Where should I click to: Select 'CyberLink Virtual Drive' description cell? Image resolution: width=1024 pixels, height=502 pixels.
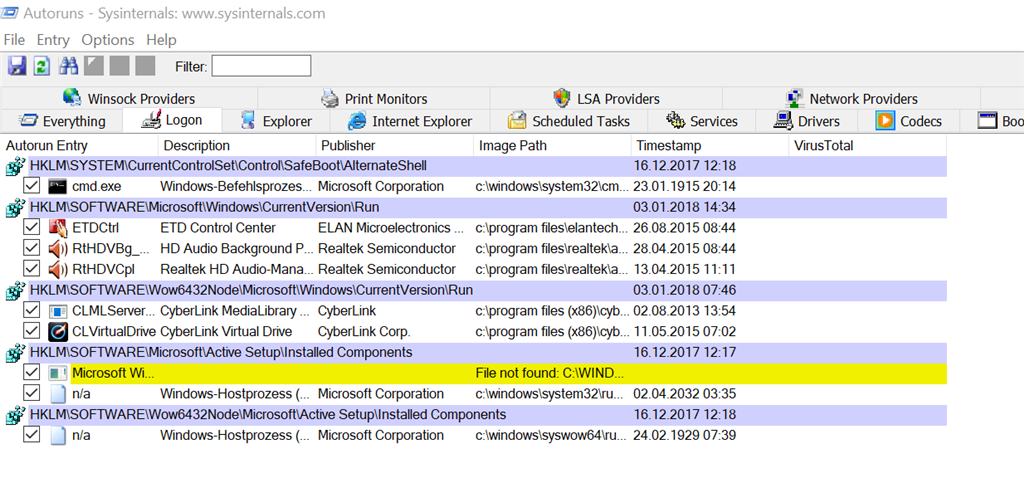[x=226, y=332]
